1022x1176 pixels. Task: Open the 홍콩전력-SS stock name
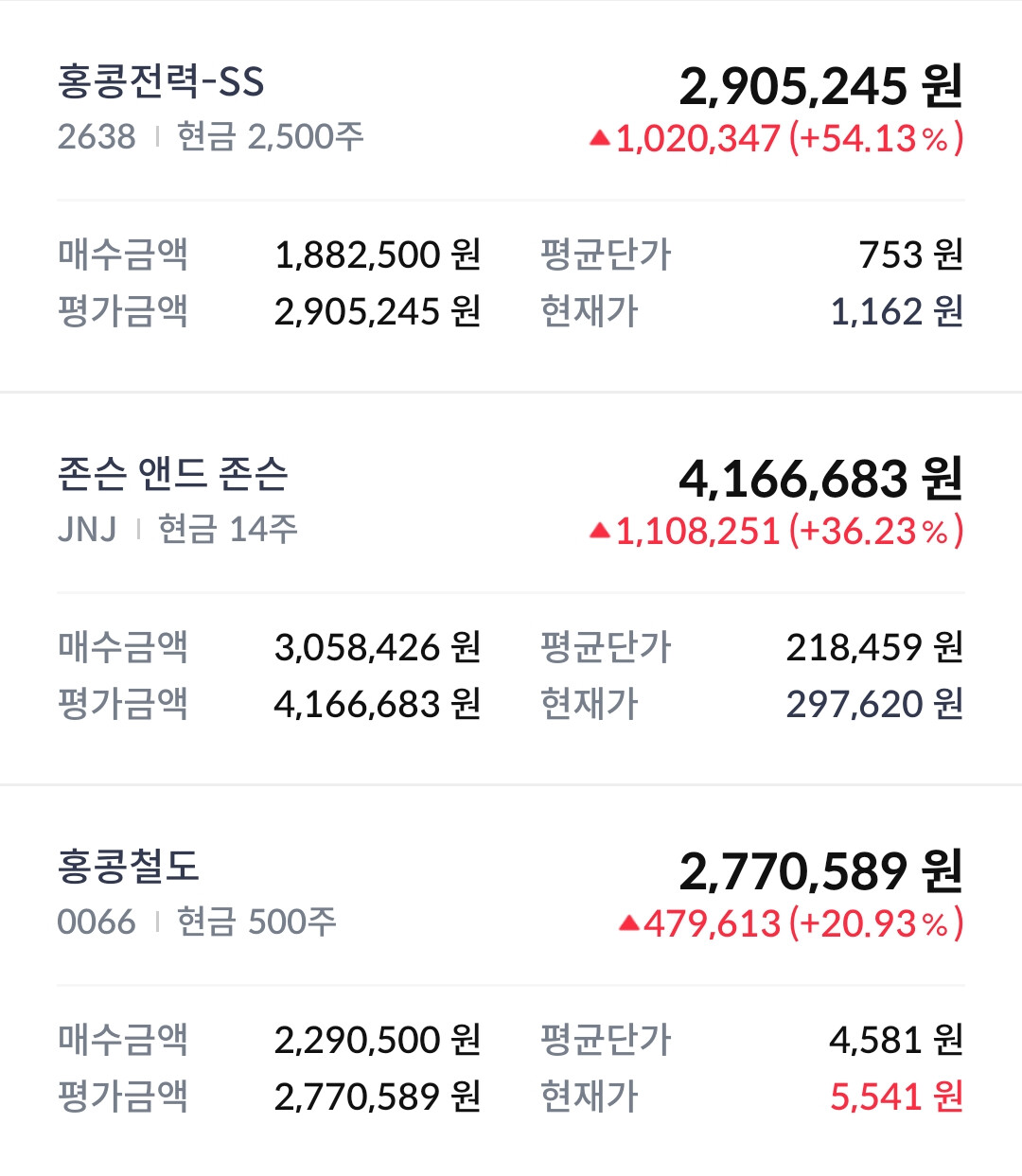[161, 81]
